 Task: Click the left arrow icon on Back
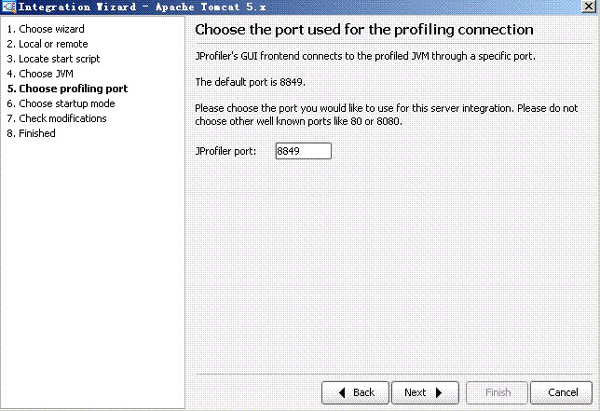(341, 392)
